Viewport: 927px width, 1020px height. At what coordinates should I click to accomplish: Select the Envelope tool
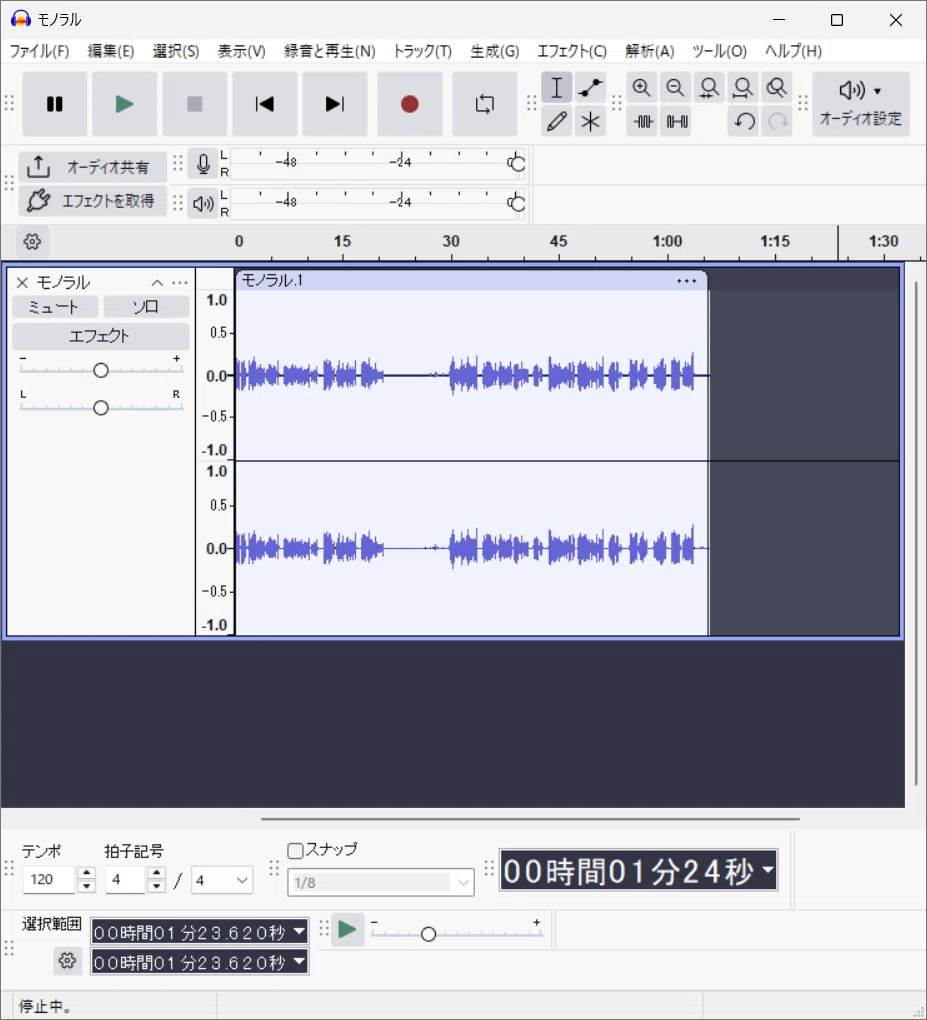pos(590,88)
